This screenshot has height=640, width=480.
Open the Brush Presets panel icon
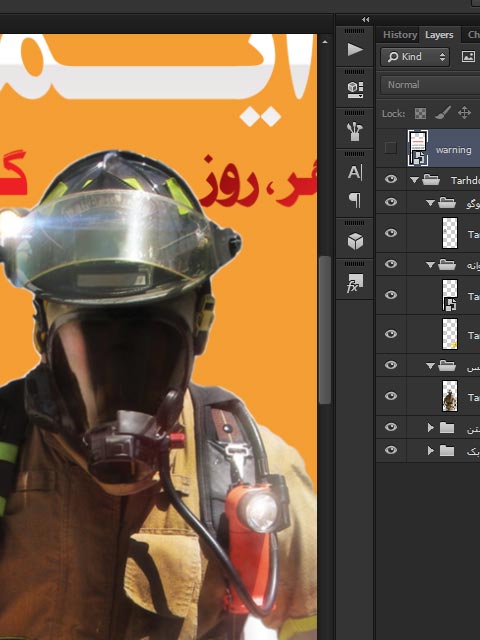[355, 131]
